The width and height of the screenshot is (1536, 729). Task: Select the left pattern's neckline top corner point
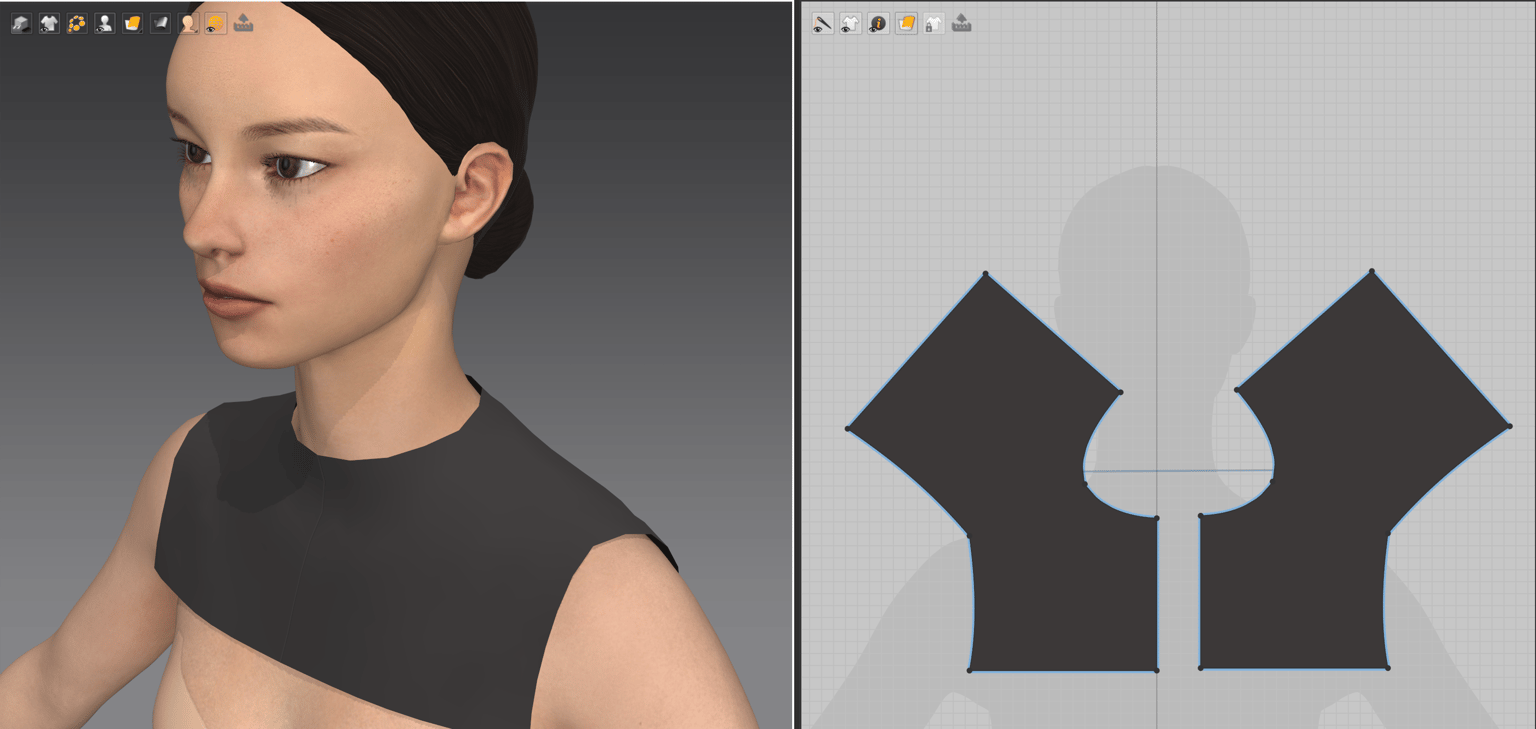[1120, 392]
